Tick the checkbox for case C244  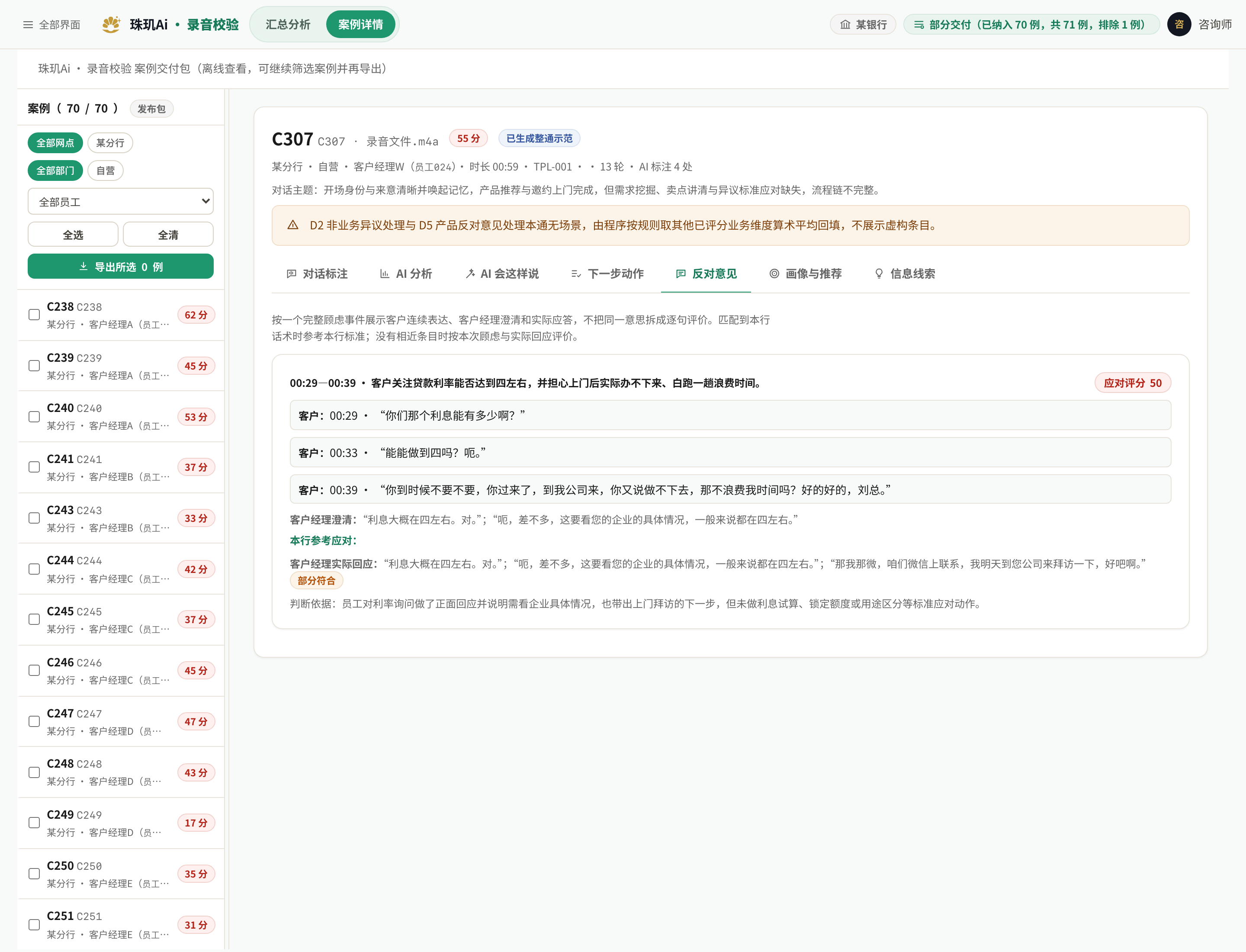(x=34, y=569)
